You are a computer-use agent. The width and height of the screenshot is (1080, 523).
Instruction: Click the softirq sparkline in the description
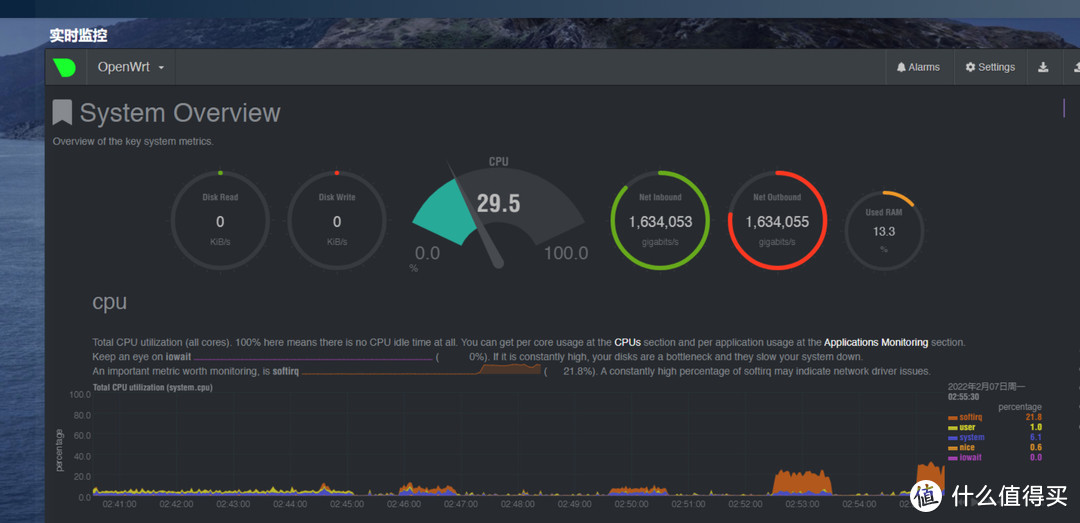point(421,370)
